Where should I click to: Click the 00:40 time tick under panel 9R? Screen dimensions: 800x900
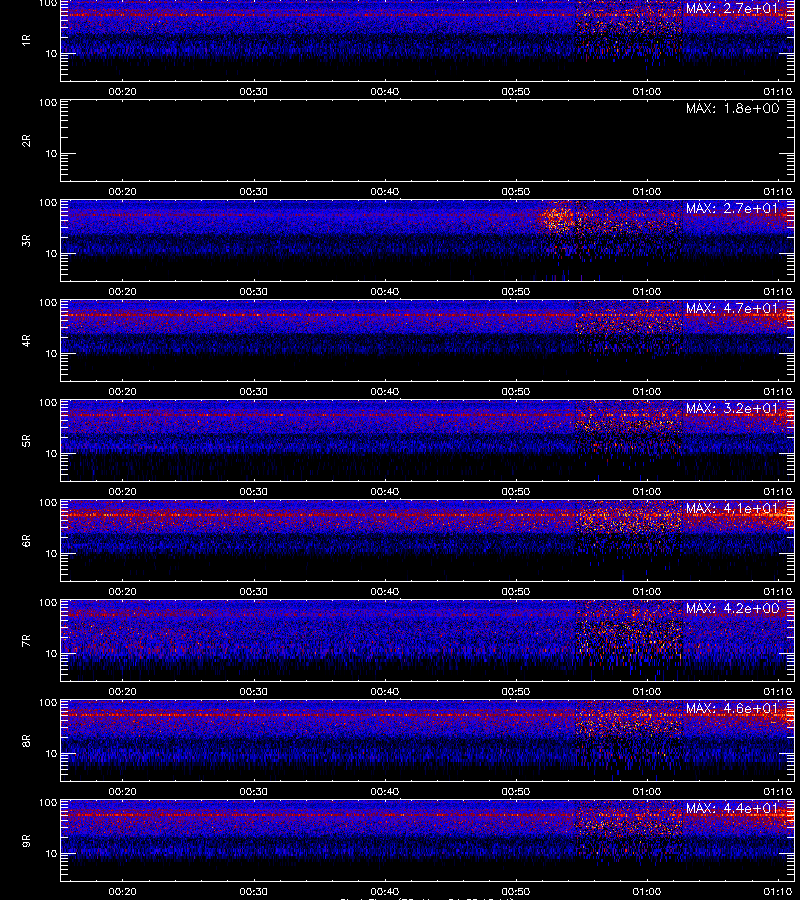click(385, 891)
